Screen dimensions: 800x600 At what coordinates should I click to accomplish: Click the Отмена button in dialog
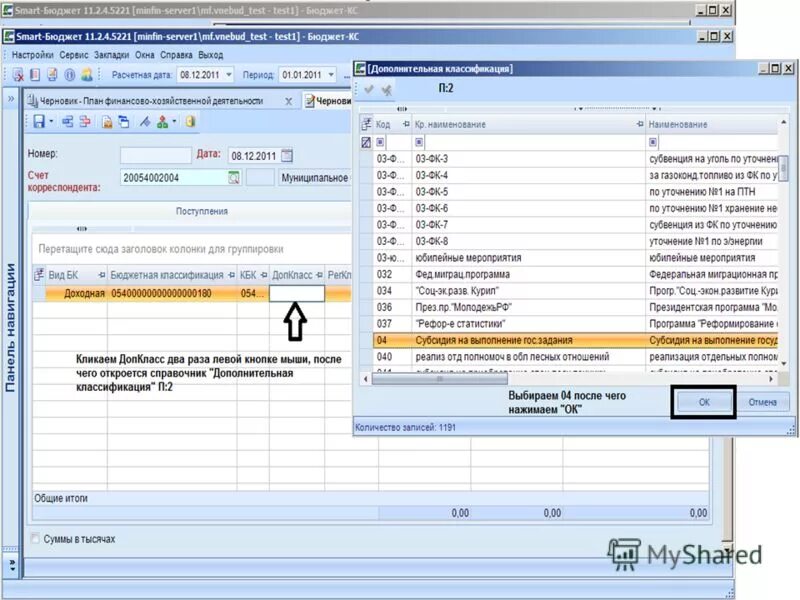(x=762, y=402)
